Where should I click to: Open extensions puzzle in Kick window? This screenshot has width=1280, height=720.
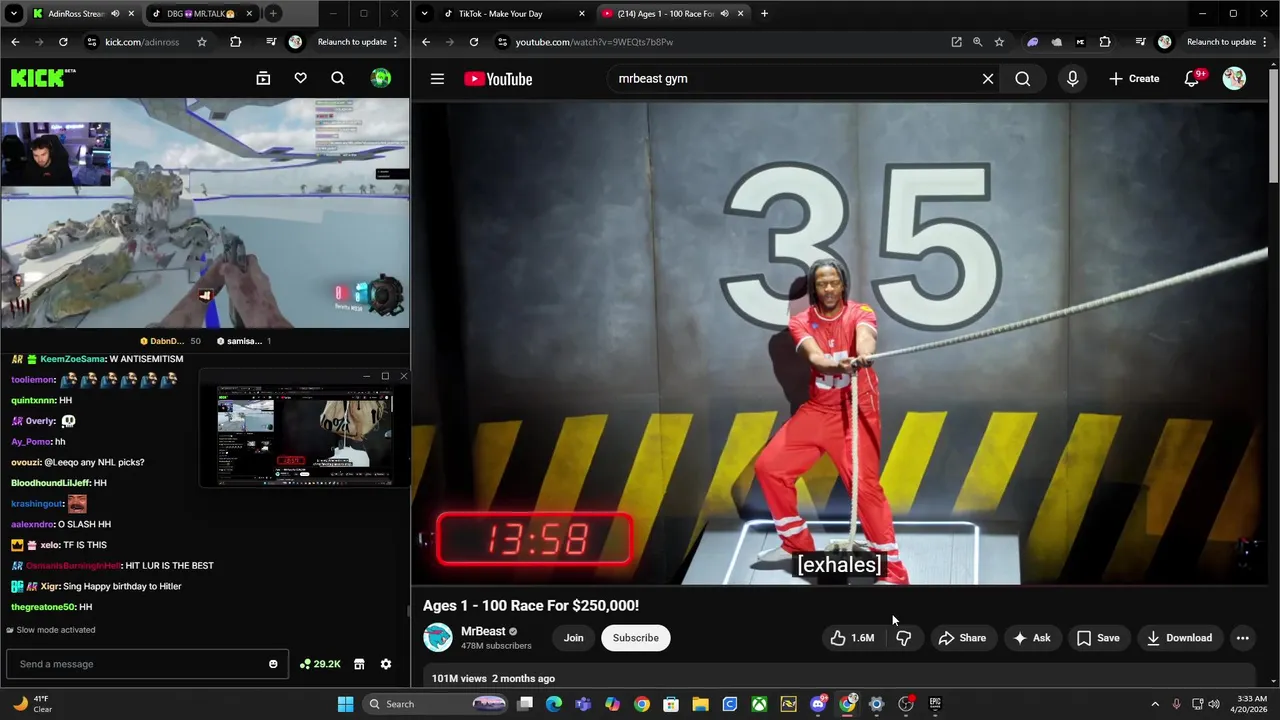tap(235, 42)
